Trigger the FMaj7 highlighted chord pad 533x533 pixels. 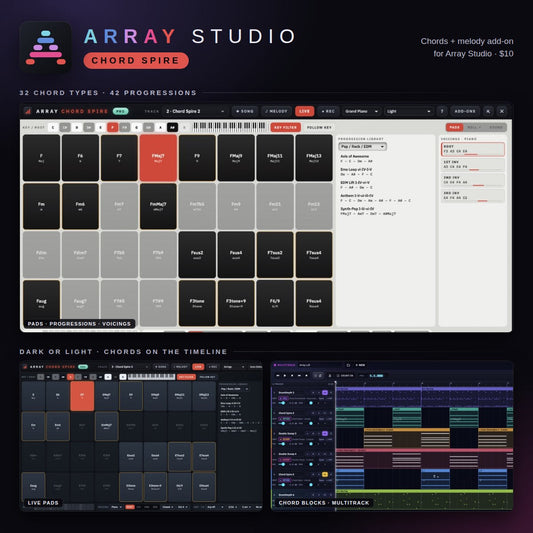pos(158,158)
